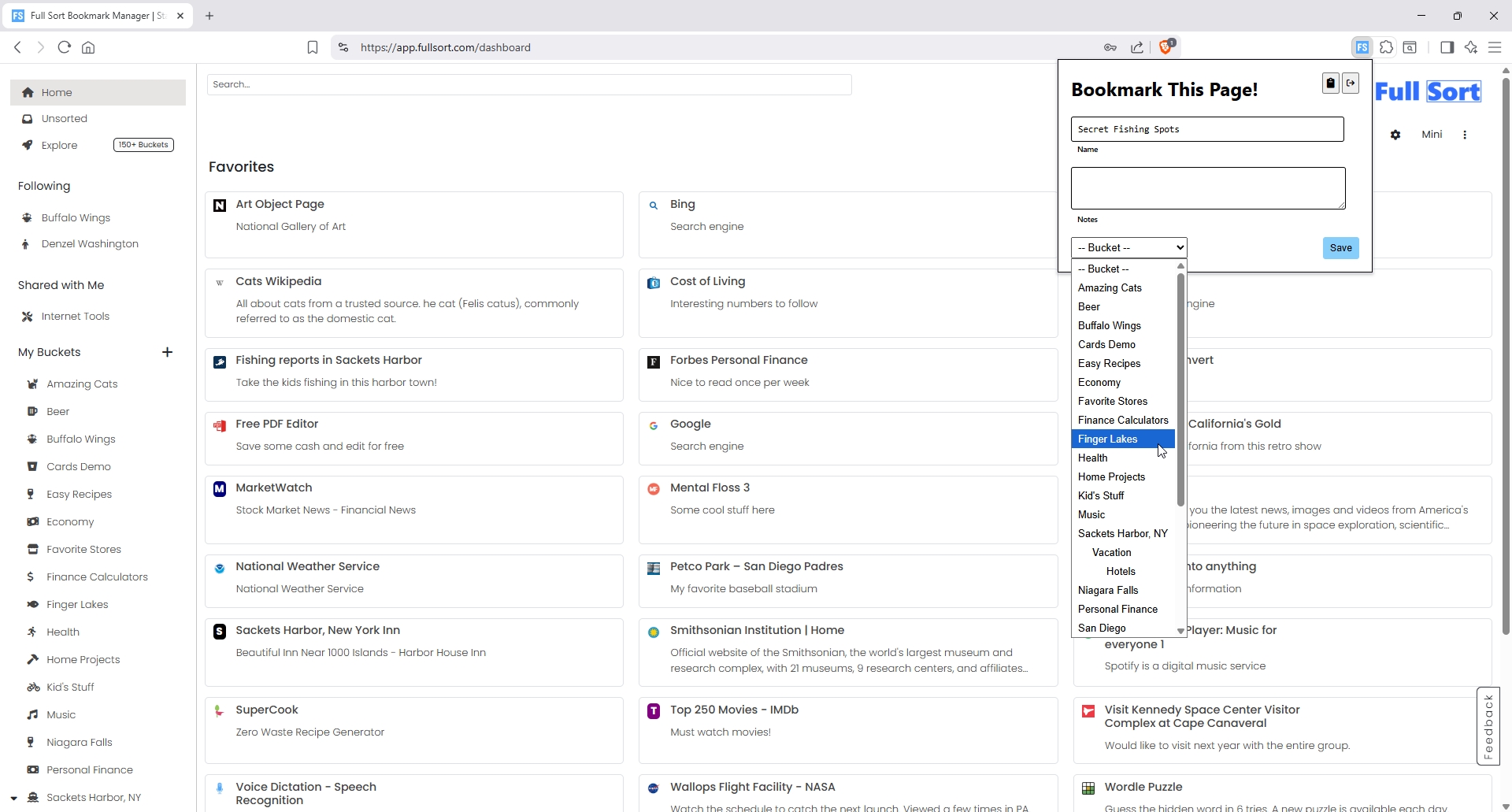Image resolution: width=1512 pixels, height=812 pixels.
Task: Click the main page vertical scrollbar
Action: [1506, 354]
